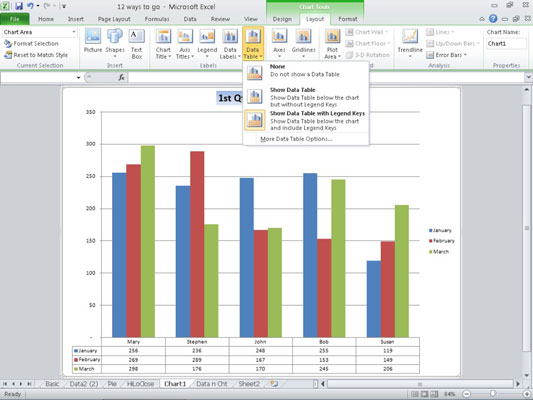The image size is (533, 400).
Task: Expand the Chart Area element dropdown
Action: coord(74,32)
